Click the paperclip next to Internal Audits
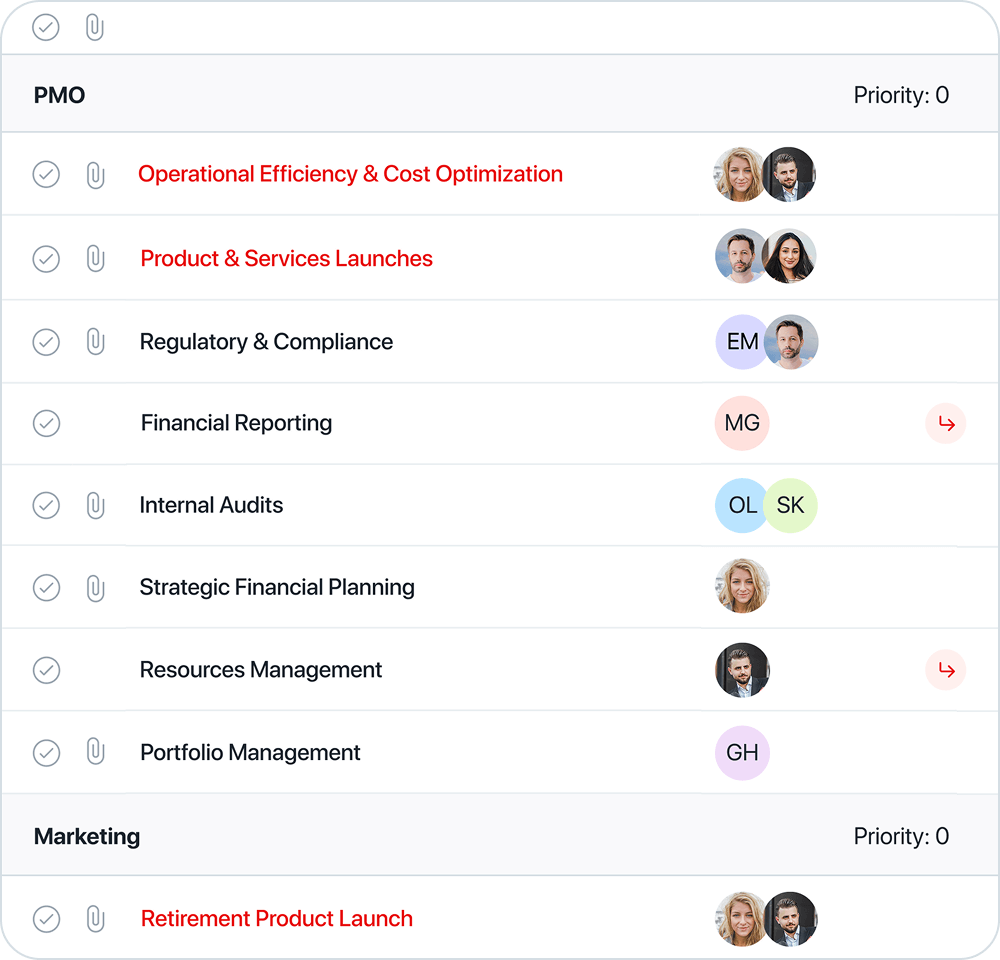Viewport: 1000px width, 960px height. pos(95,505)
